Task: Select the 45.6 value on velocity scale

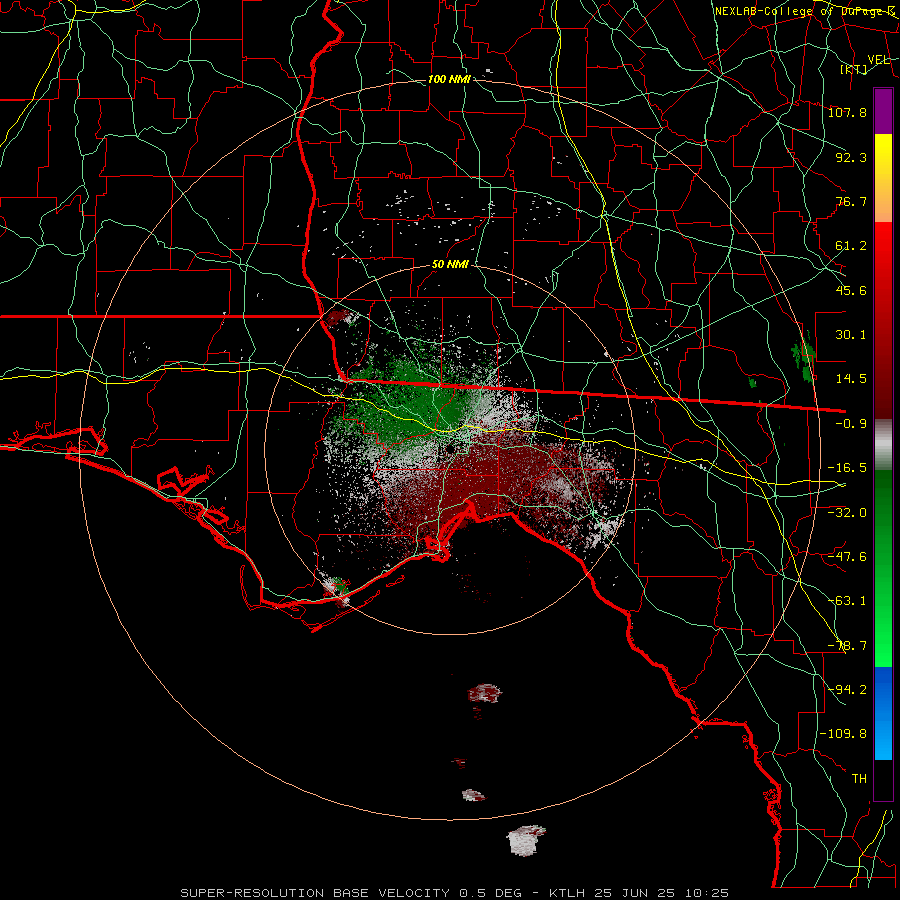Action: point(851,290)
